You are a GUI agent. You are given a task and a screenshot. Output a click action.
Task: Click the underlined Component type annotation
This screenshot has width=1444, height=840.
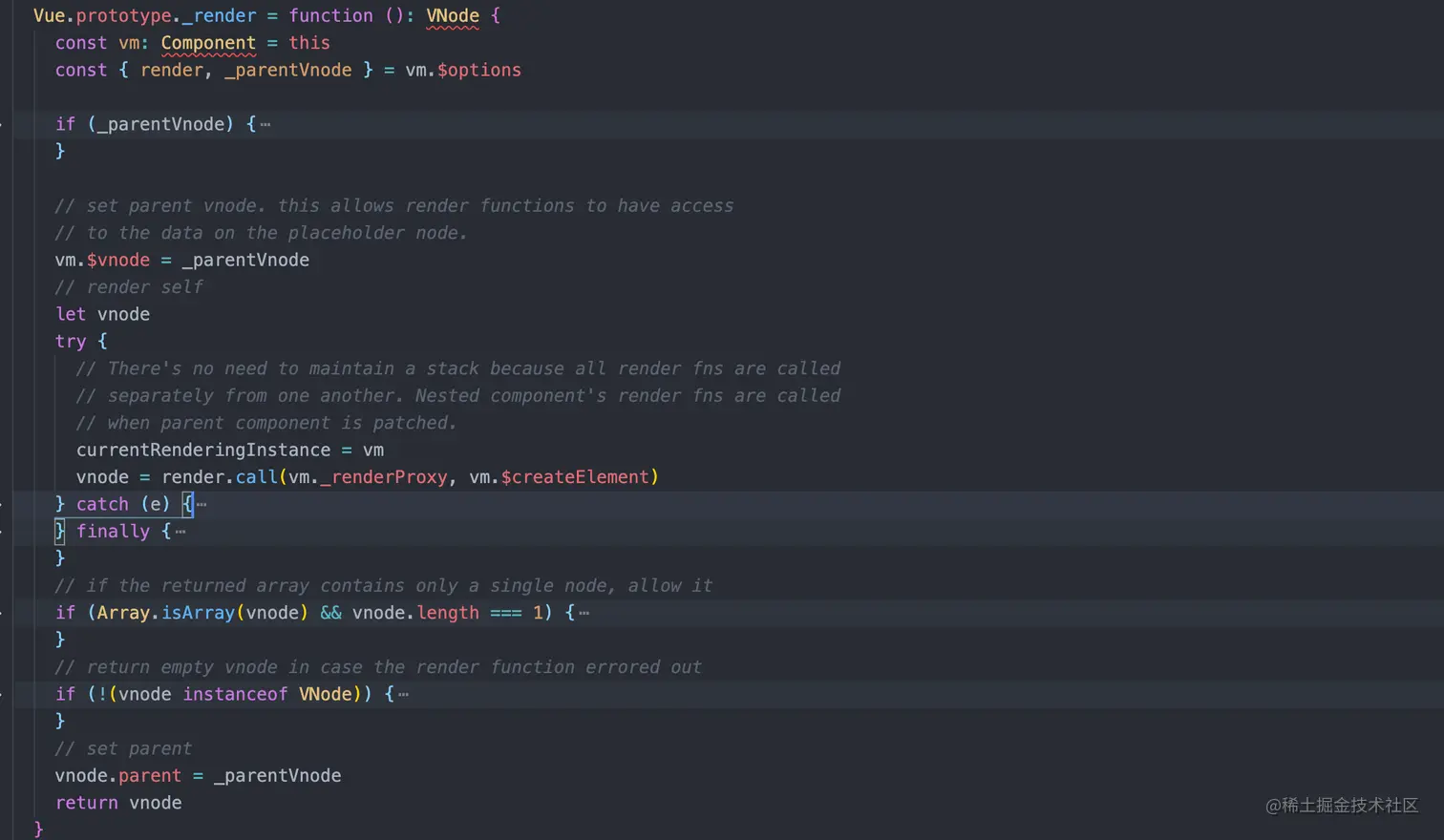click(208, 43)
